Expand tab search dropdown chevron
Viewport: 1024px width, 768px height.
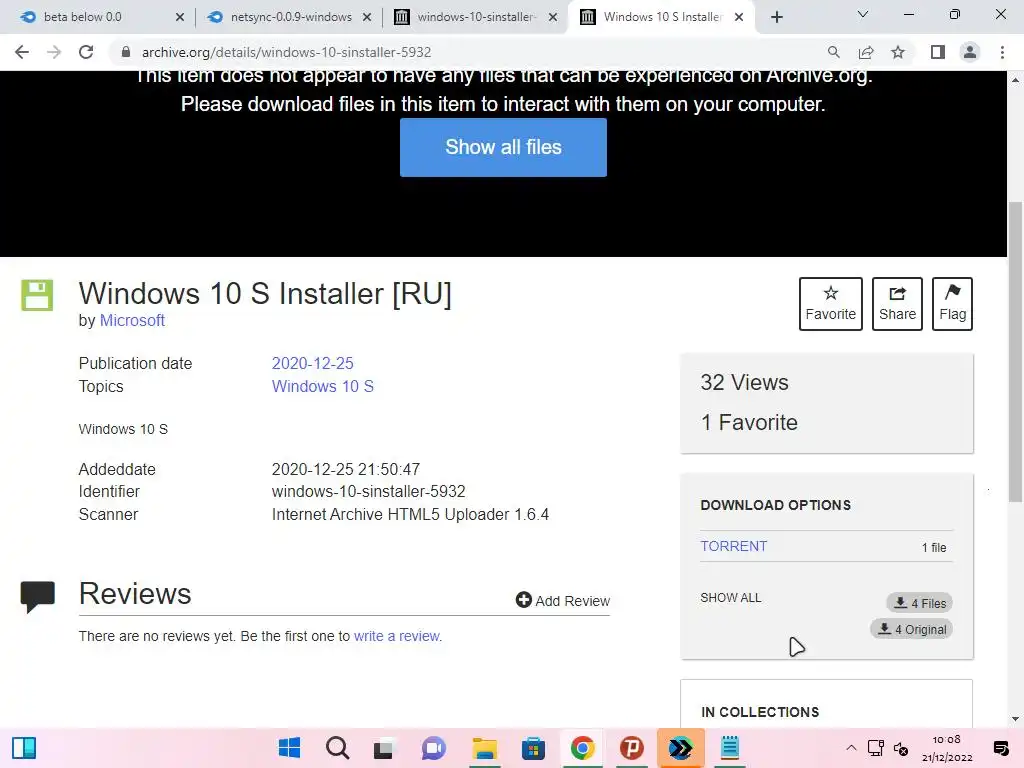(x=863, y=14)
